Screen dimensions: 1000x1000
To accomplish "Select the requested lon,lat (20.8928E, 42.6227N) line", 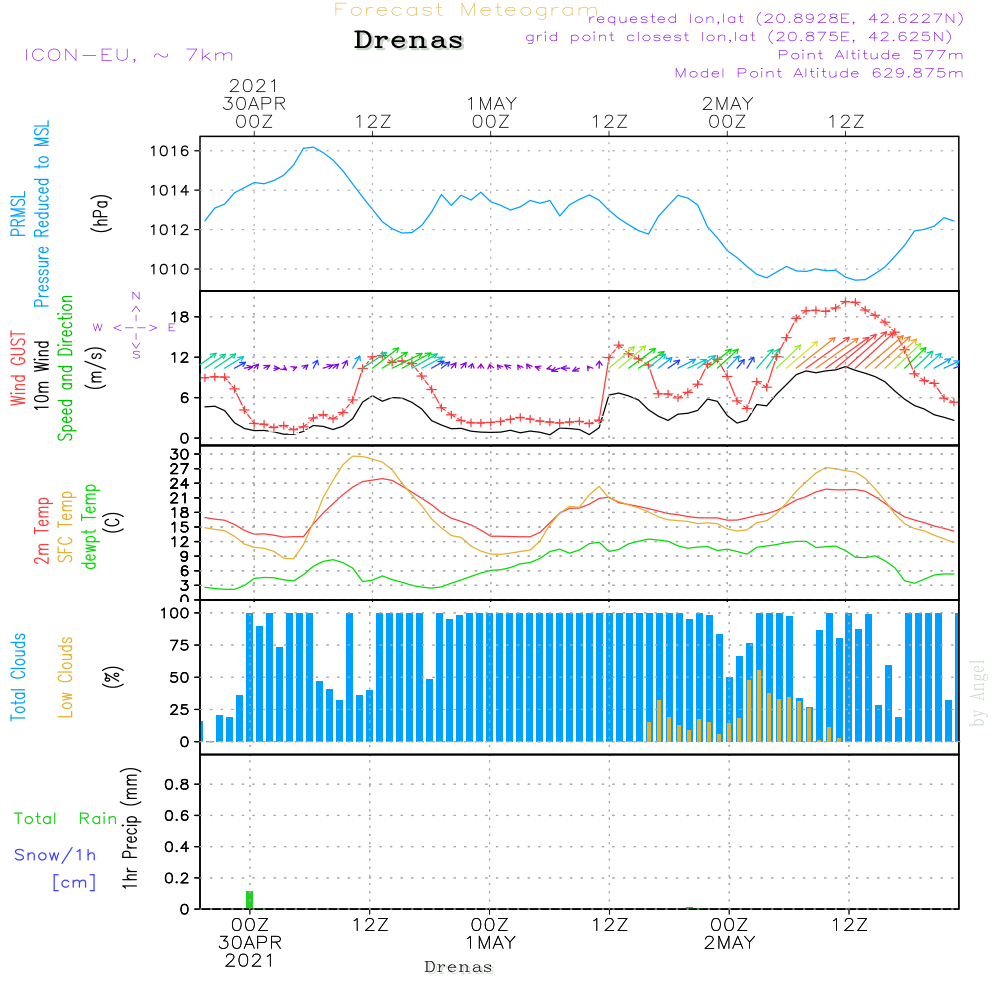I will pyautogui.click(x=776, y=18).
